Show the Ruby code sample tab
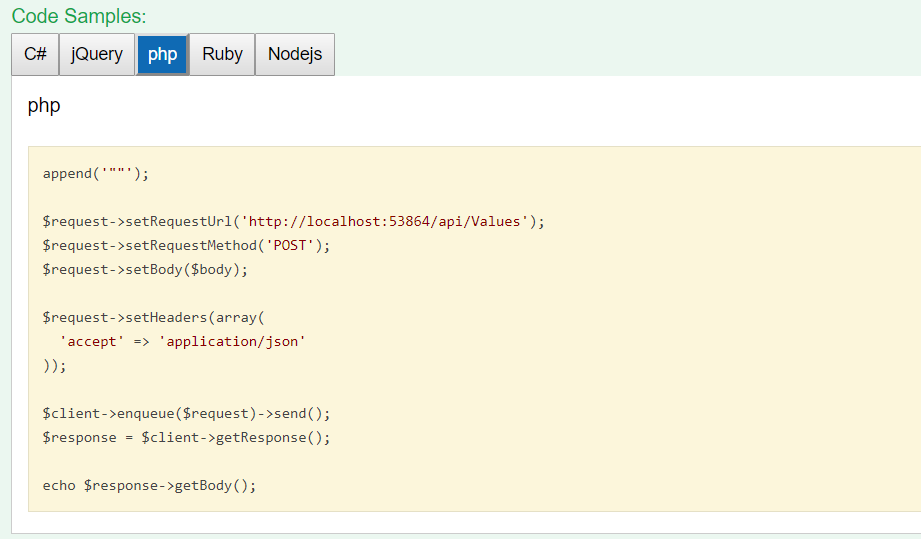921x539 pixels. pyautogui.click(x=222, y=54)
